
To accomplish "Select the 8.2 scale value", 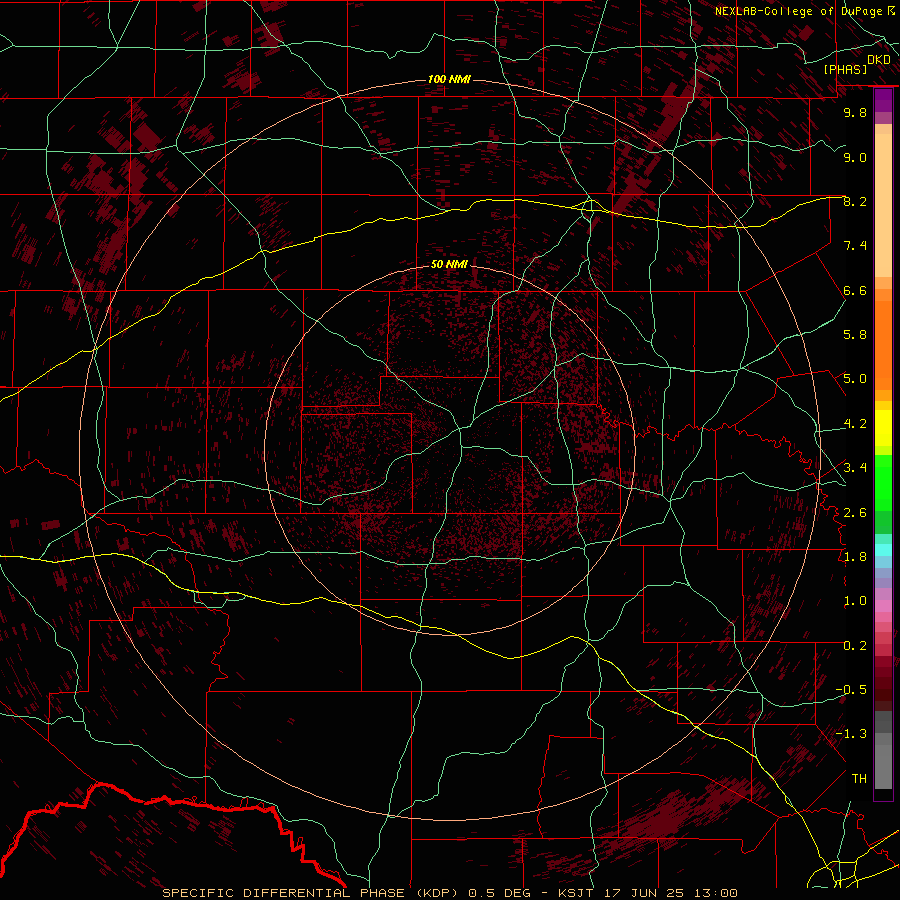I will pyautogui.click(x=855, y=201).
